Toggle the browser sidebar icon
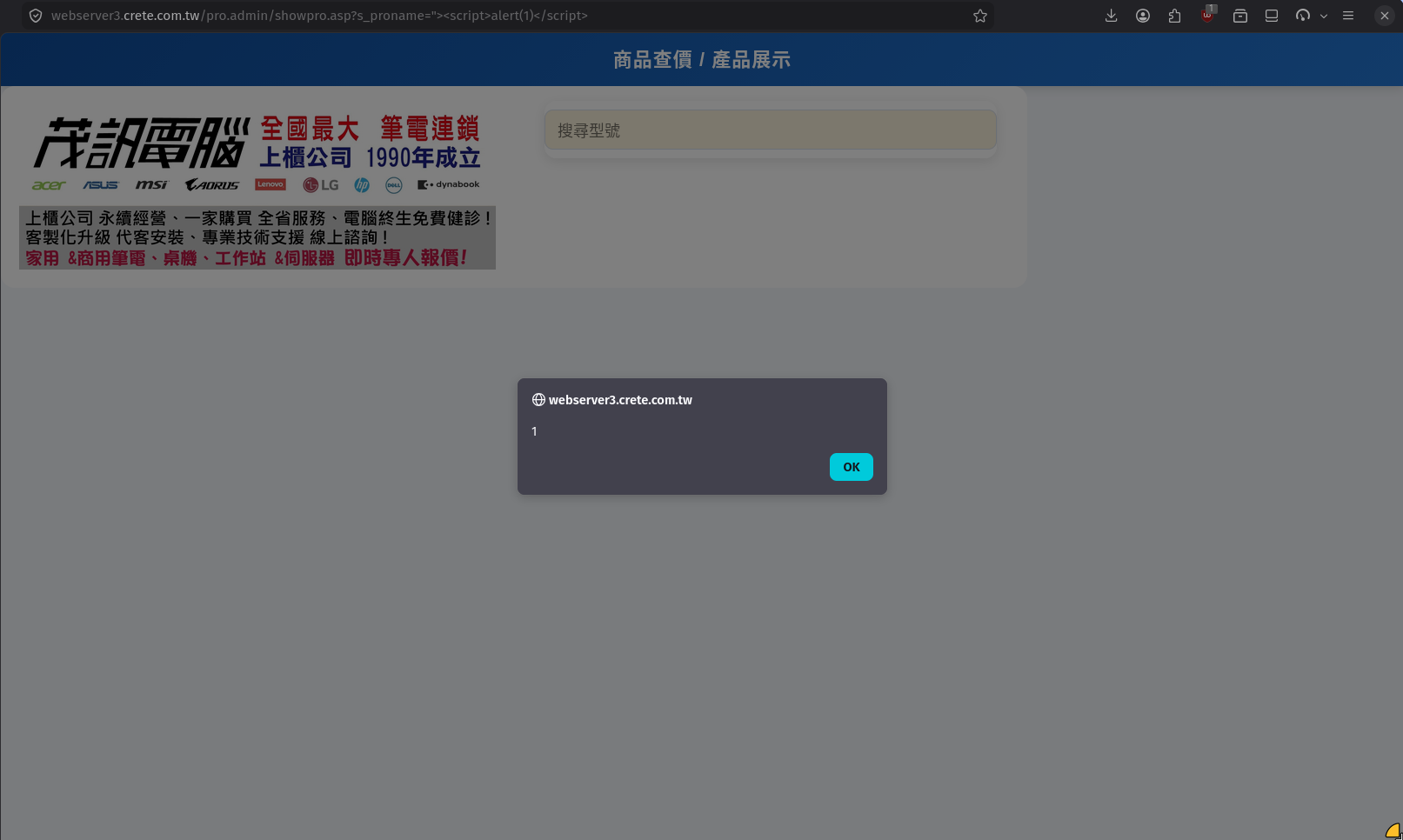The image size is (1403, 840). (x=1272, y=16)
